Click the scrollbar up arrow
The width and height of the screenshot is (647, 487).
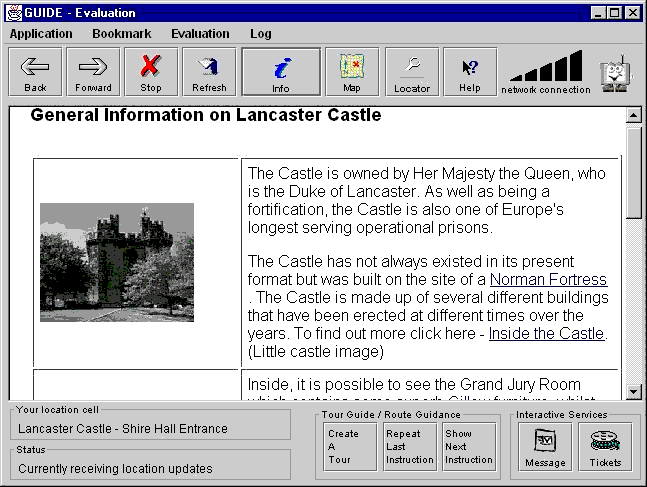(x=633, y=115)
